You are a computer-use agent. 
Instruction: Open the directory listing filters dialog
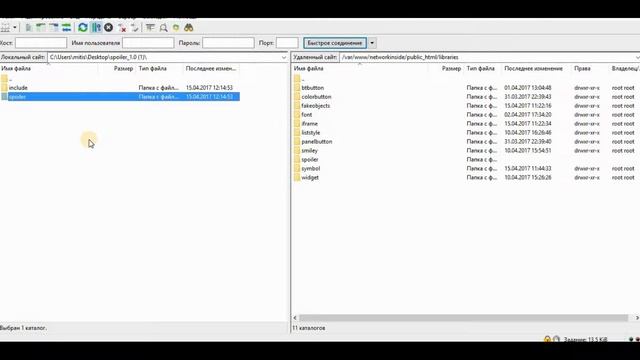tap(150, 28)
